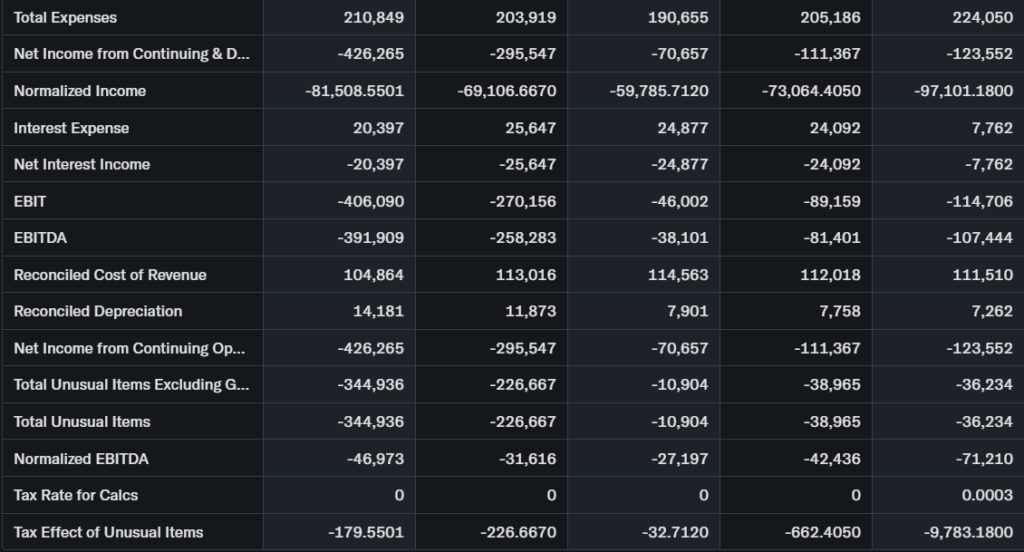1024x552 pixels.
Task: Select the Normalized Income row label
Action: [x=80, y=91]
